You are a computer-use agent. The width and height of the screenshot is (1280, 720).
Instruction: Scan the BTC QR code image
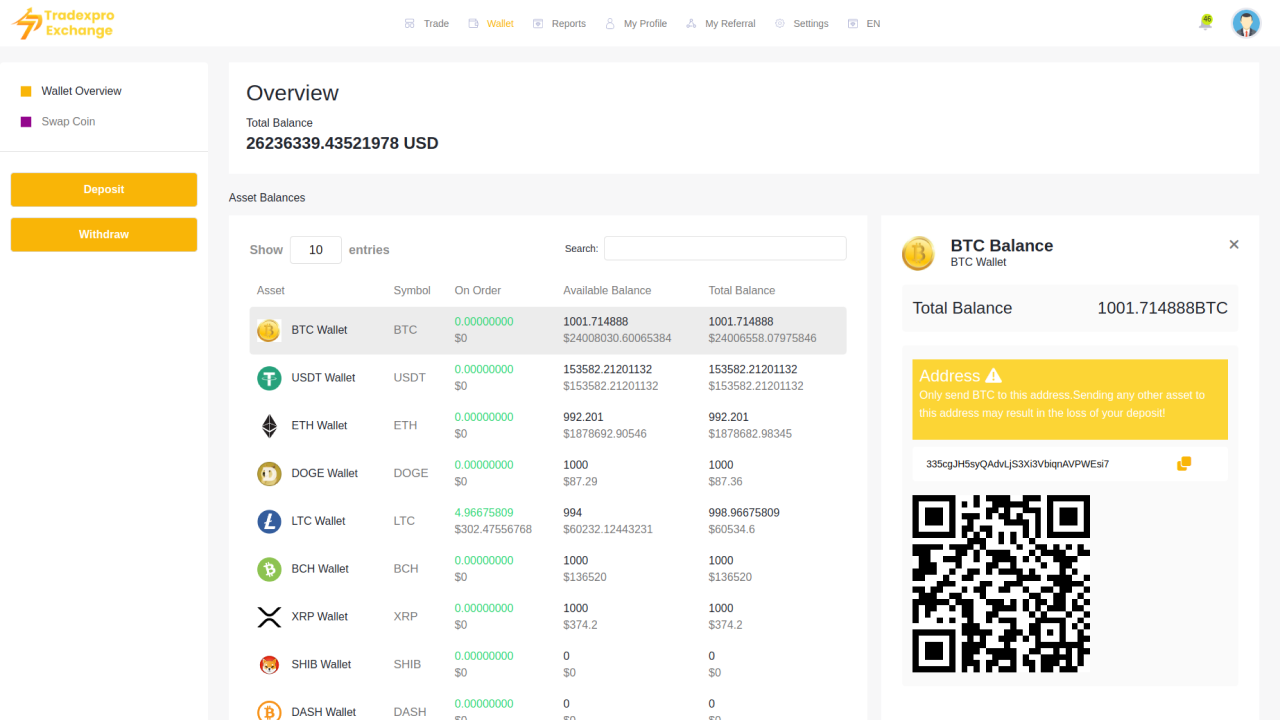1000,583
